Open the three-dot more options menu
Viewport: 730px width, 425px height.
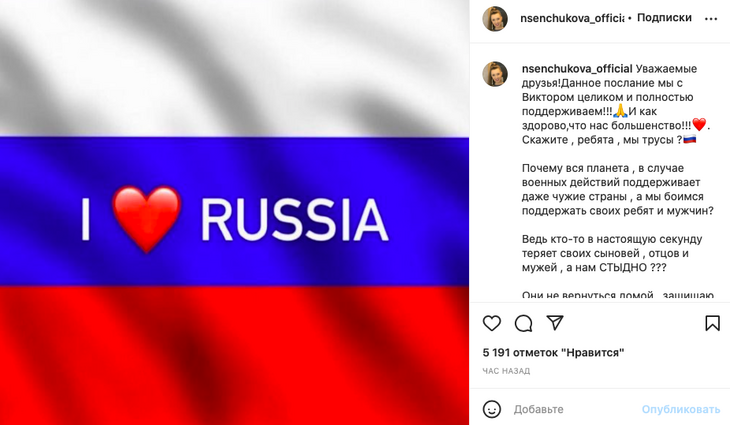pyautogui.click(x=712, y=18)
